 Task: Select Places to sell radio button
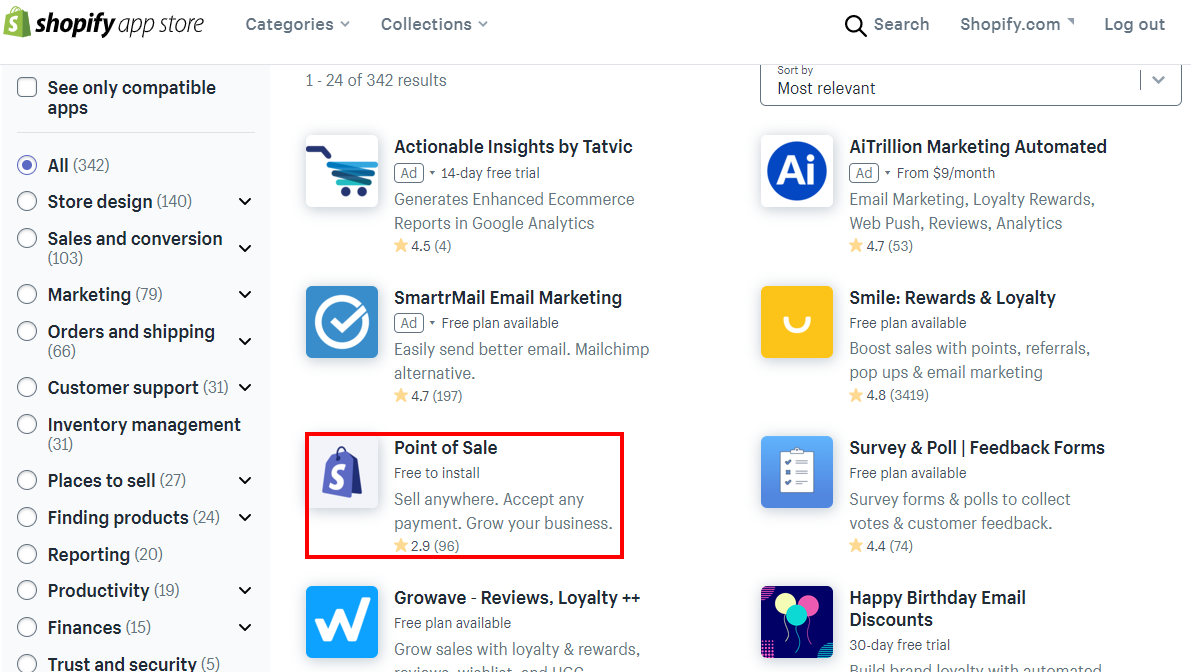[x=27, y=481]
